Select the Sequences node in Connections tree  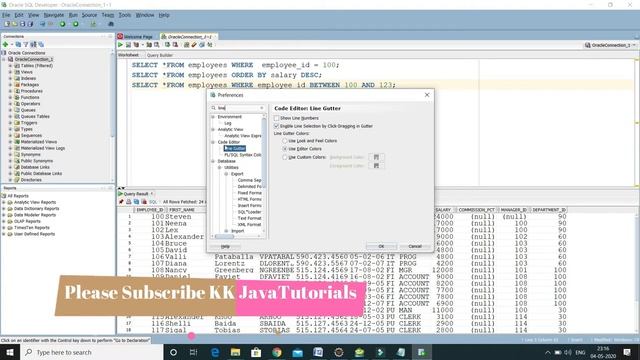point(31,136)
